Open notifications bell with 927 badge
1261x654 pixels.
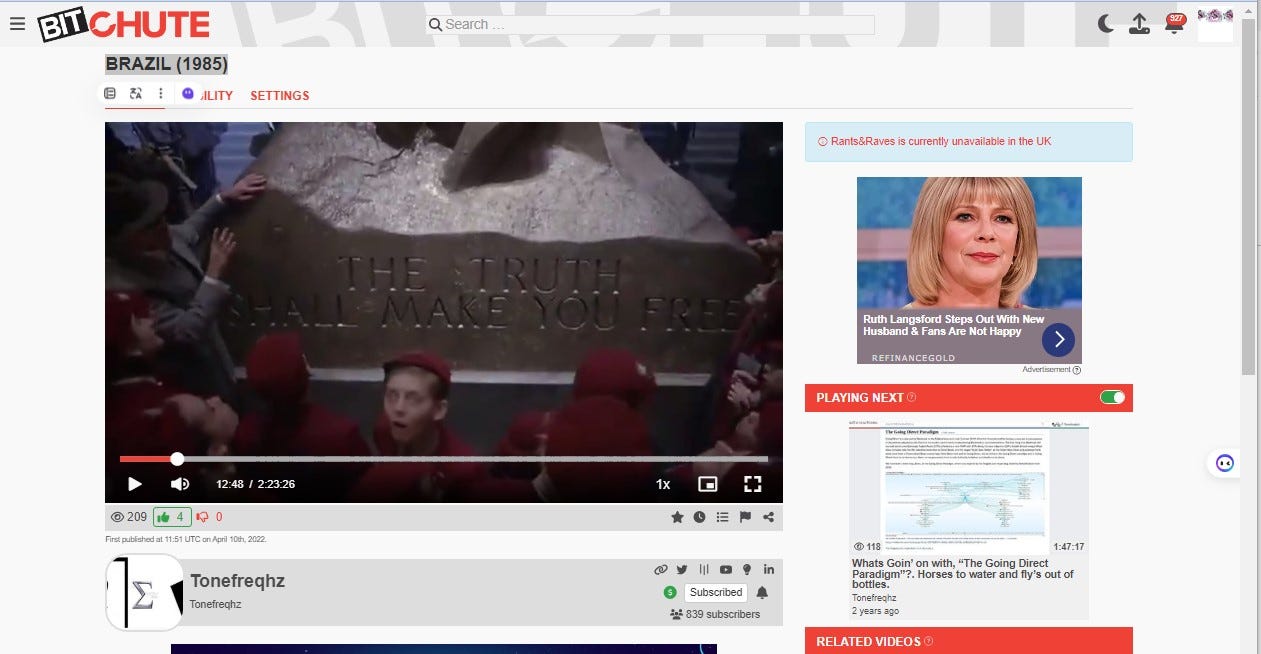(x=1175, y=23)
